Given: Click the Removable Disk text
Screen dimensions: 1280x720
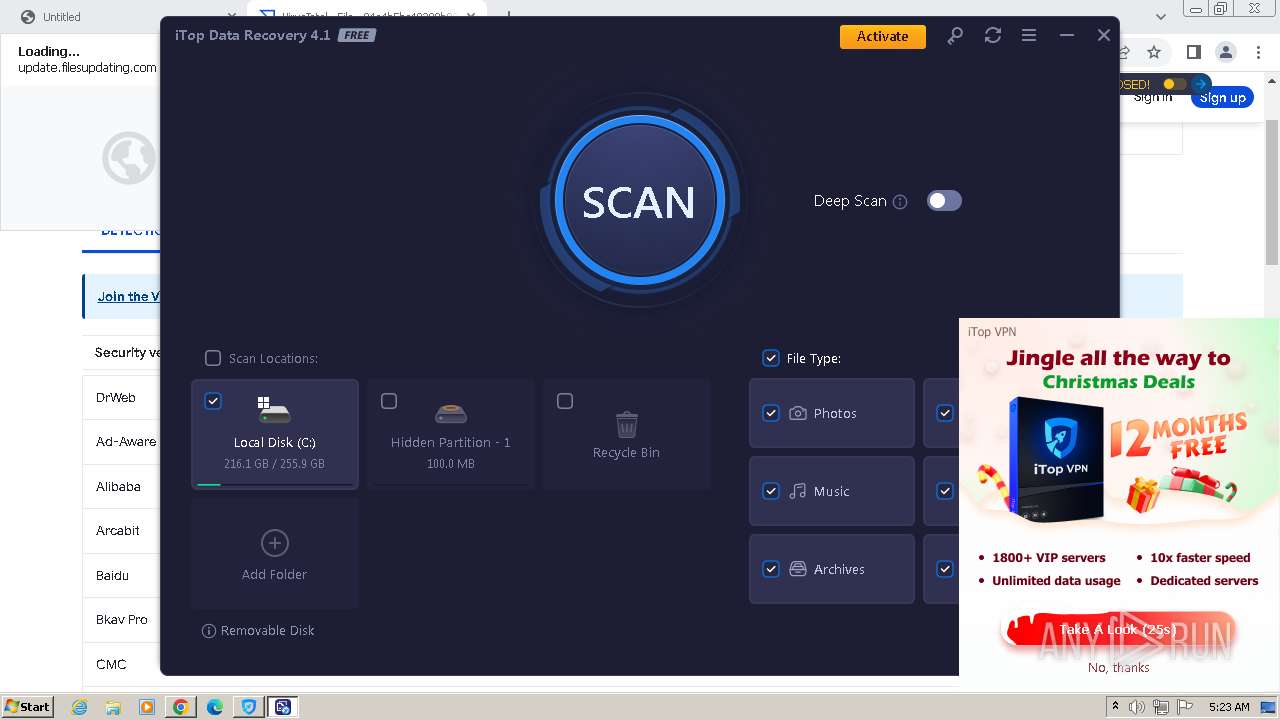Looking at the screenshot, I should 268,631.
